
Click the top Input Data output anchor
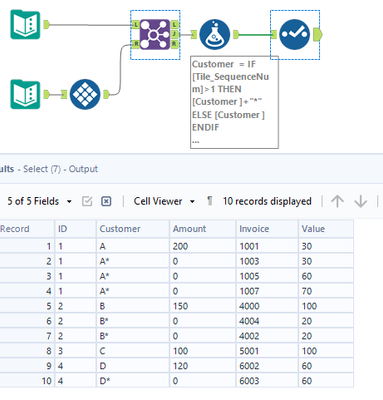click(46, 25)
